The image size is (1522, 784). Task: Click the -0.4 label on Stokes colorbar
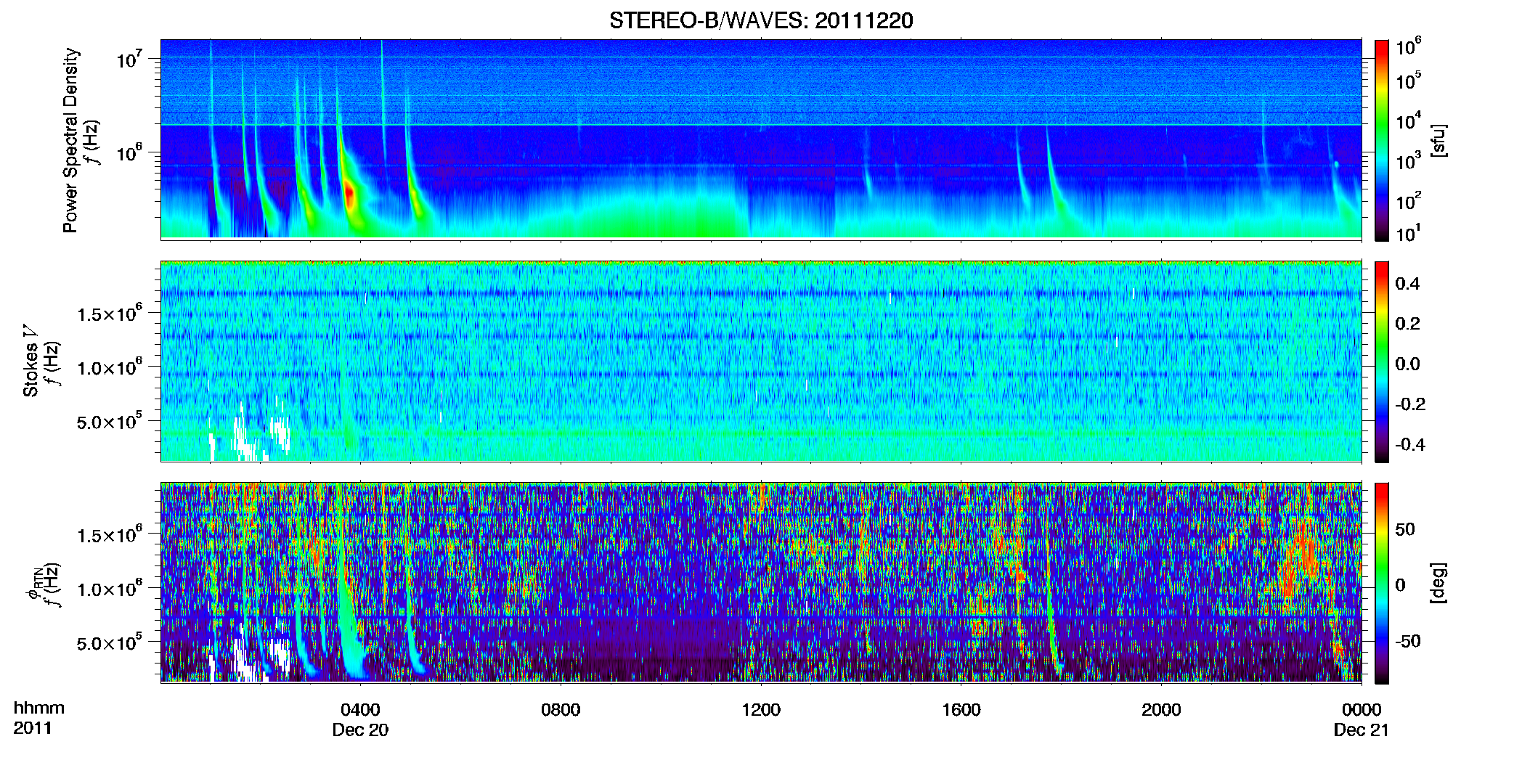(1410, 444)
